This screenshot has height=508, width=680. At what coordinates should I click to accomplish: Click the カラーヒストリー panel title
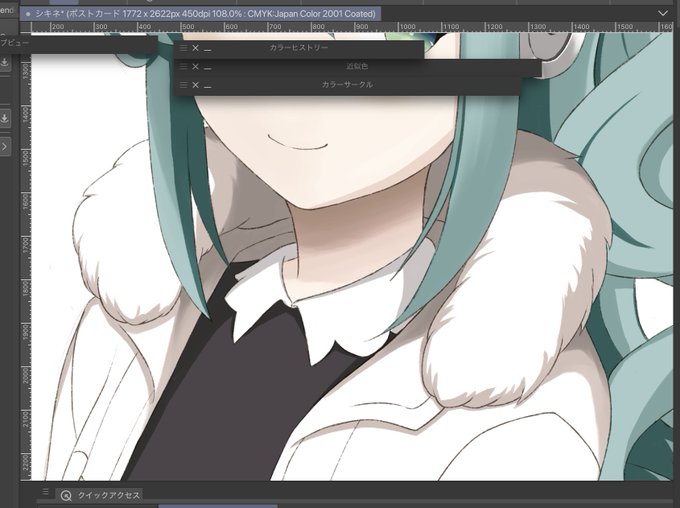299,48
